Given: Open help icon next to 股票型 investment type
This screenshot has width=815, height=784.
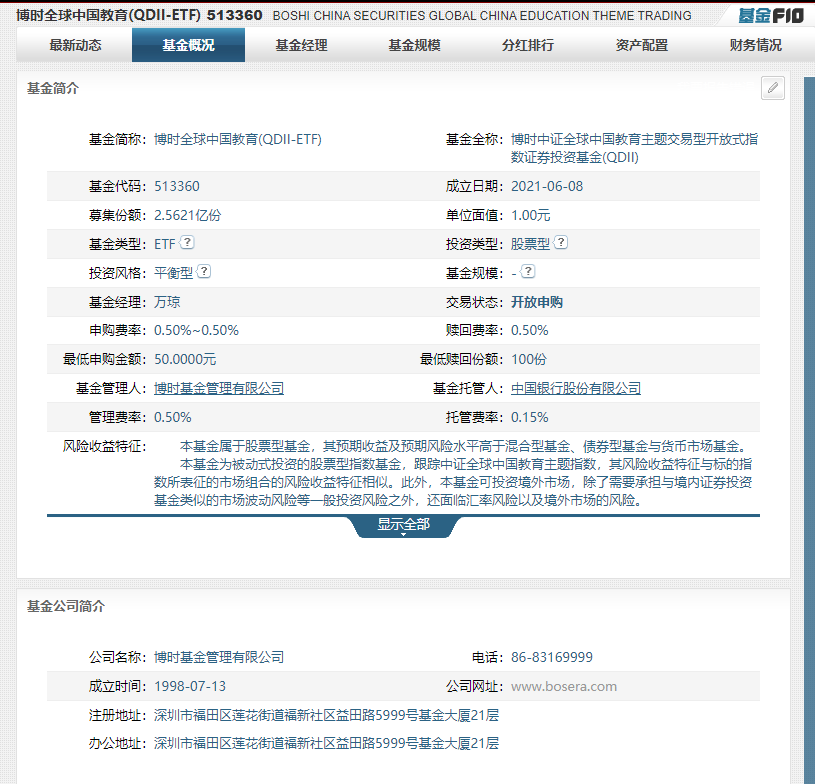Looking at the screenshot, I should tap(561, 242).
